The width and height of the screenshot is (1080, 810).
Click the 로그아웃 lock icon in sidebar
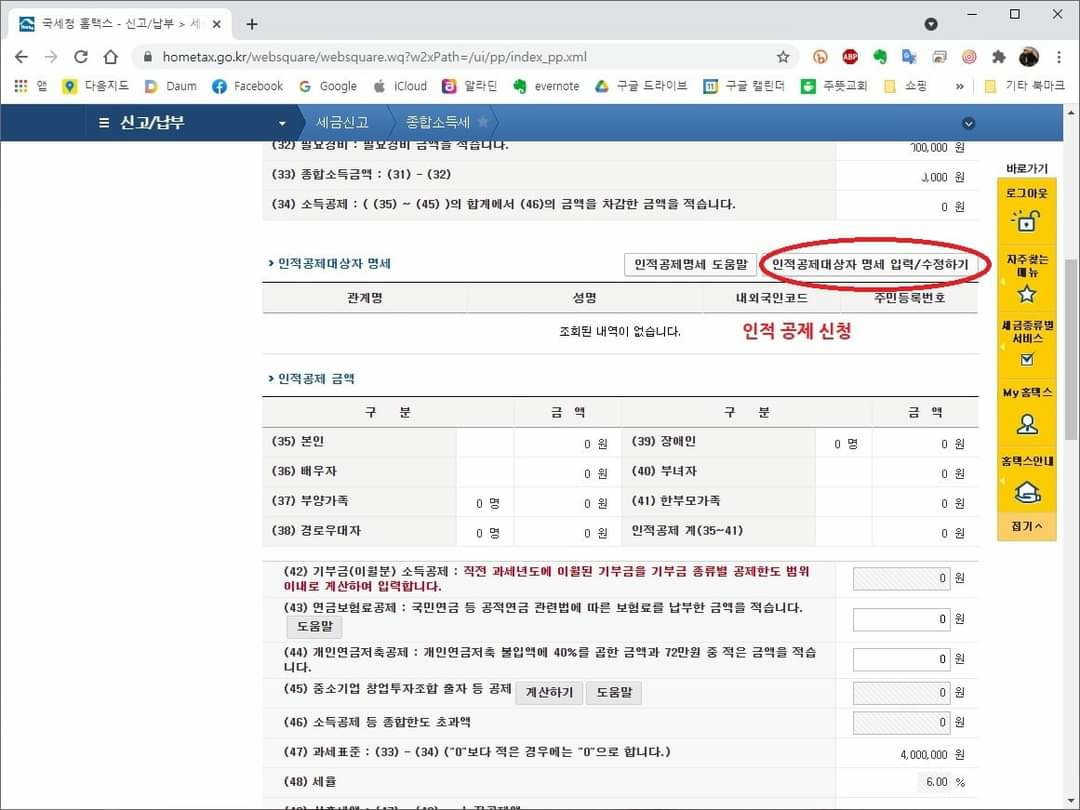1026,220
